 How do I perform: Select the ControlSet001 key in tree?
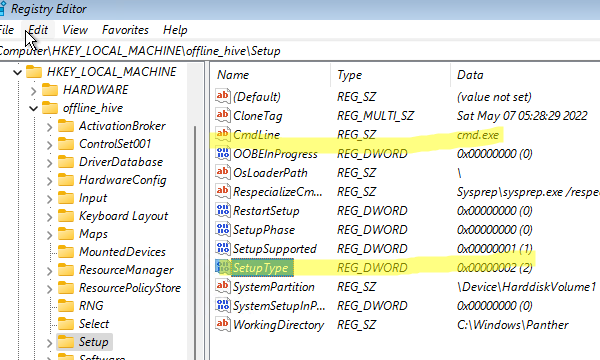[115, 144]
